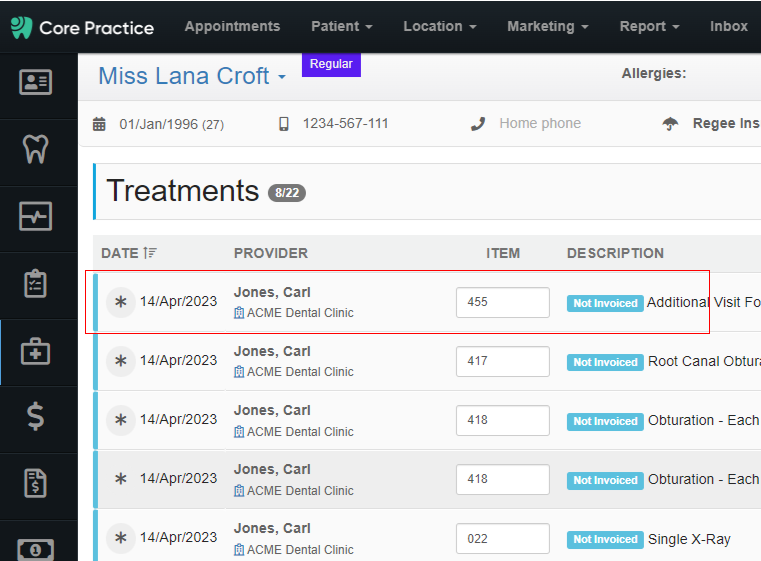
Task: Click Single X-Ray description text
Action: tap(689, 539)
